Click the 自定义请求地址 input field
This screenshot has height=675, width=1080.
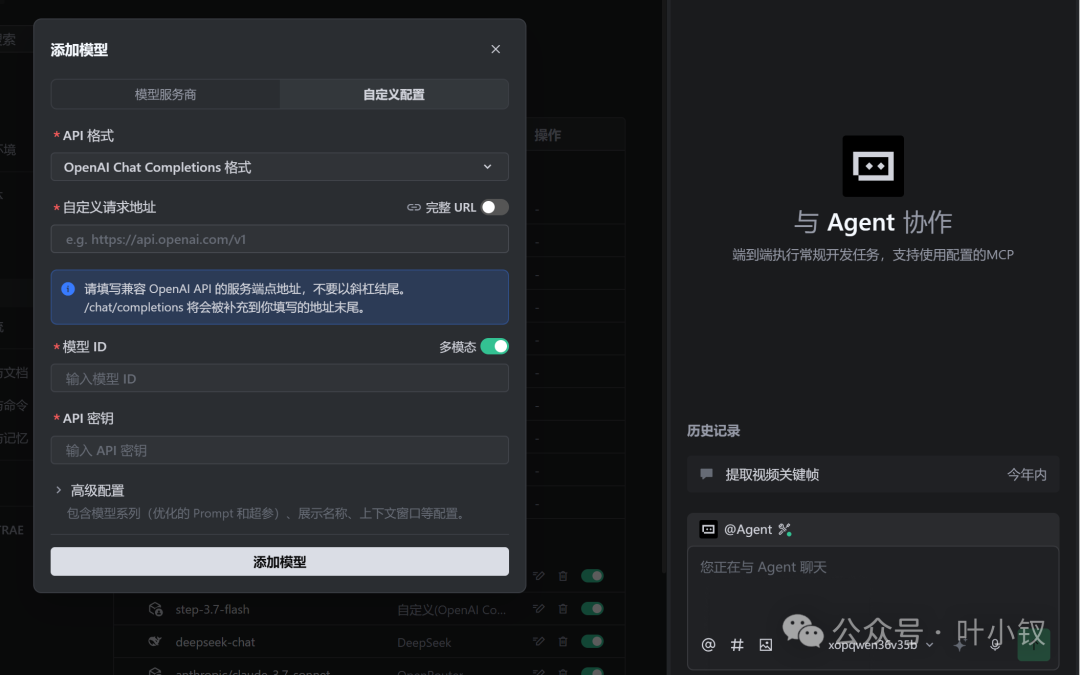point(280,239)
